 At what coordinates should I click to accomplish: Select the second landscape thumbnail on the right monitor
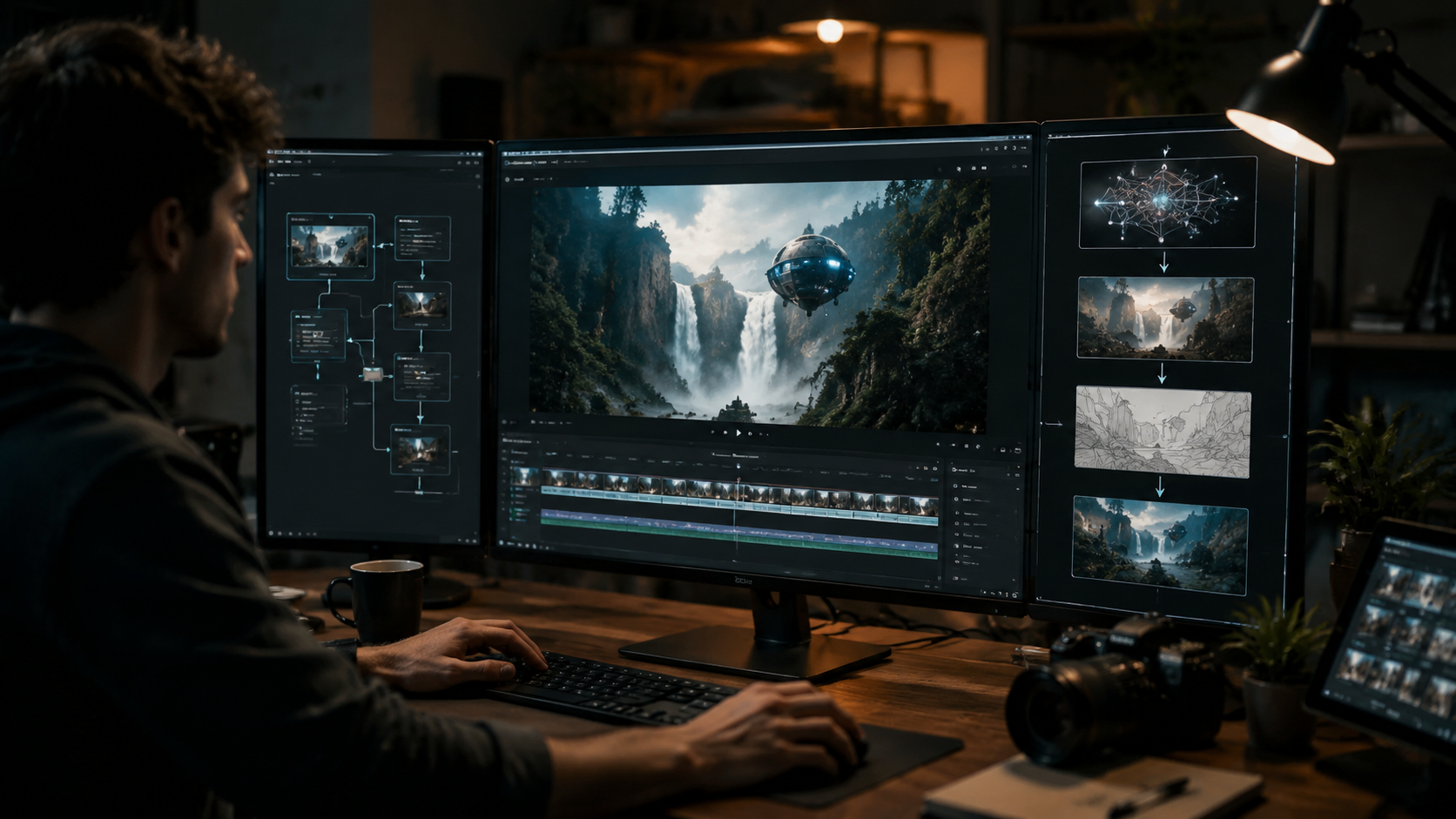pos(1165,319)
